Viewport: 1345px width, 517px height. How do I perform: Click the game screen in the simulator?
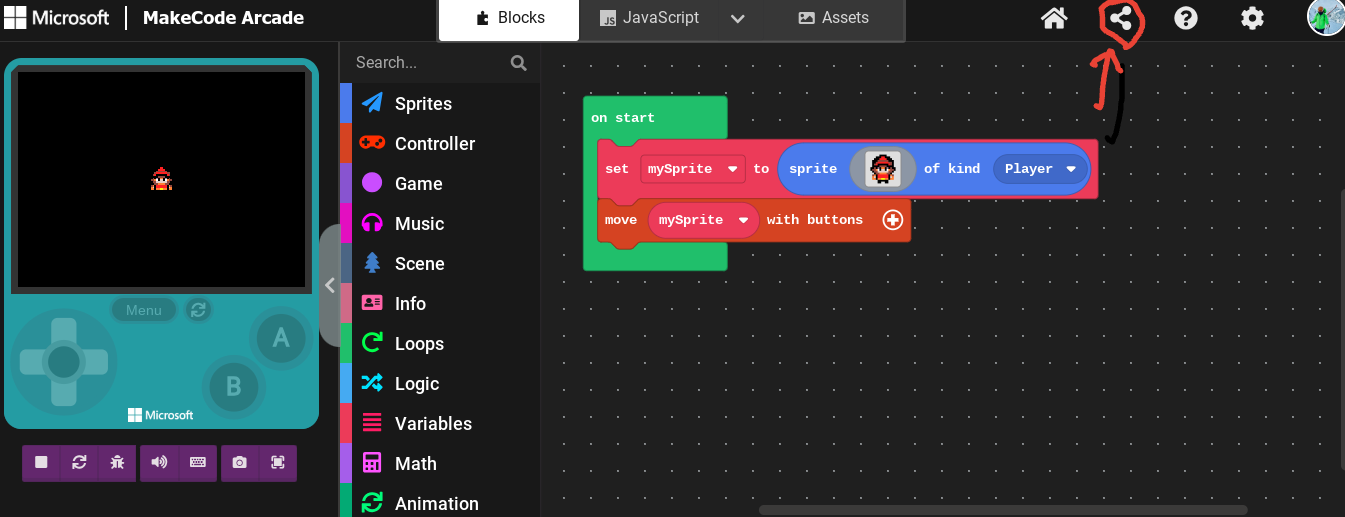click(x=162, y=180)
